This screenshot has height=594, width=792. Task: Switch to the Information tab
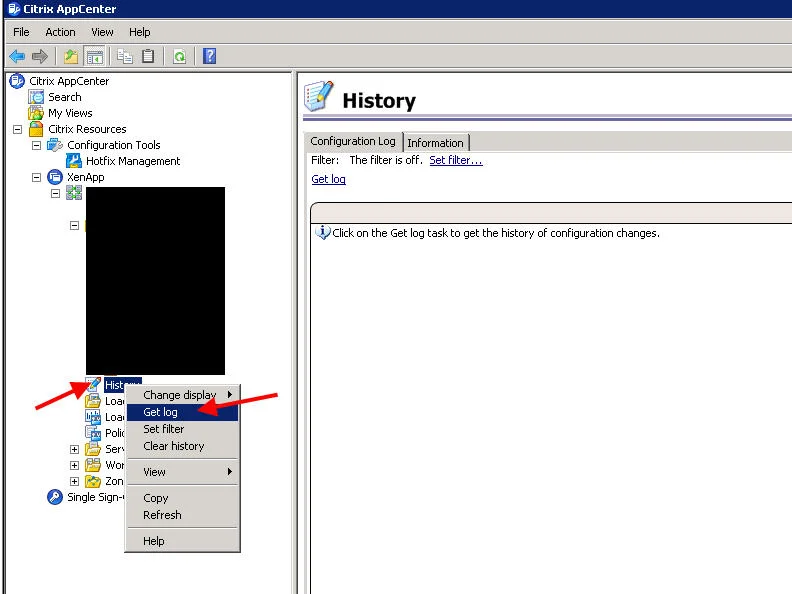pyautogui.click(x=435, y=143)
